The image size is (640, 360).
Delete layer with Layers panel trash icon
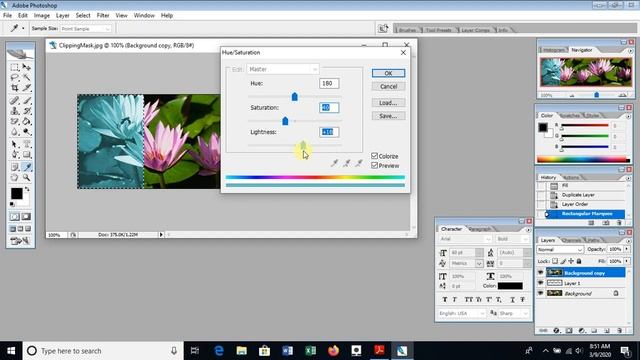click(x=620, y=331)
